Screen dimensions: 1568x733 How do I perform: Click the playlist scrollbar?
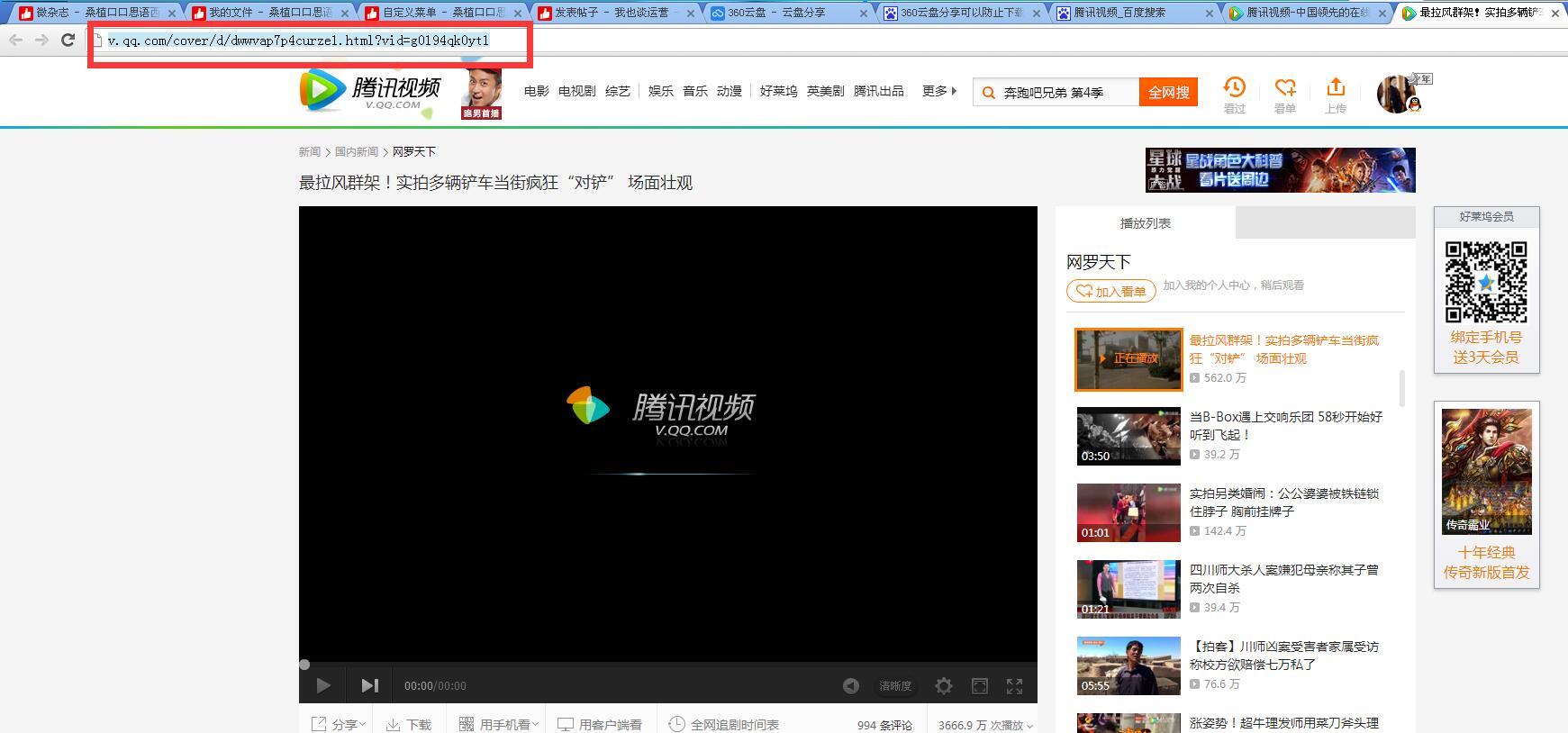(1401, 388)
